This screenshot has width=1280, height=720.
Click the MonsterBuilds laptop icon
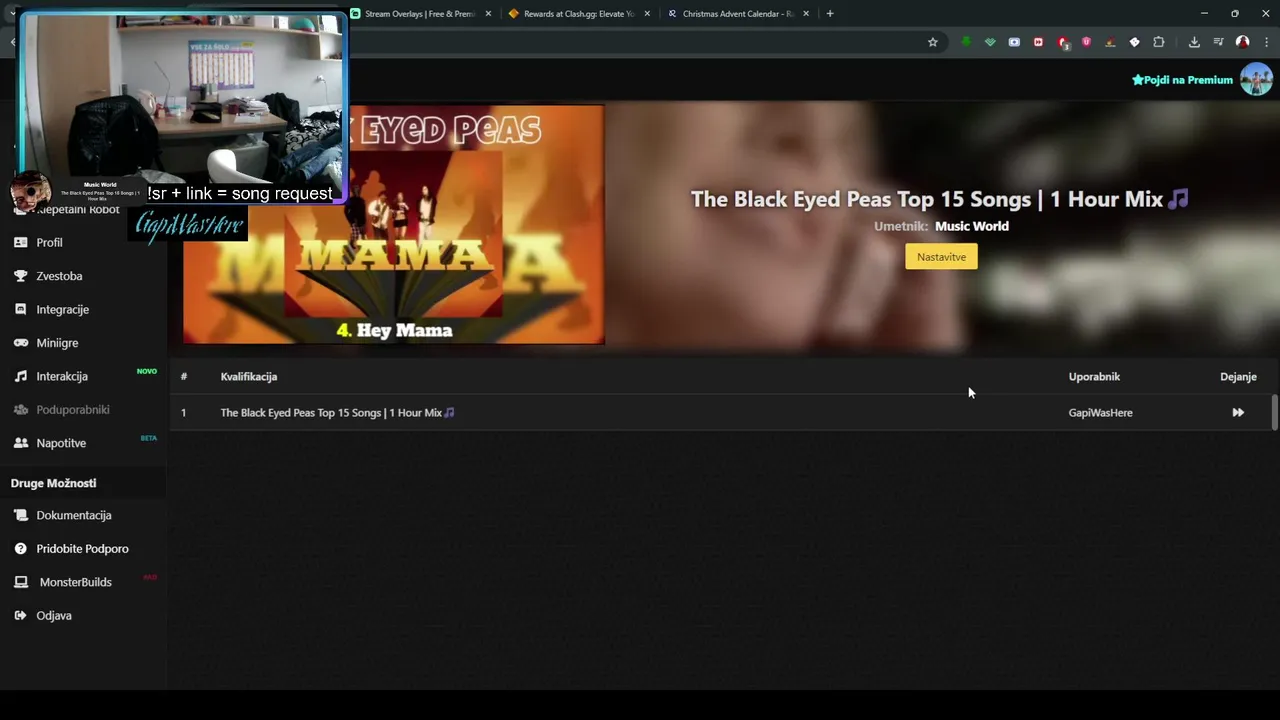tap(20, 582)
